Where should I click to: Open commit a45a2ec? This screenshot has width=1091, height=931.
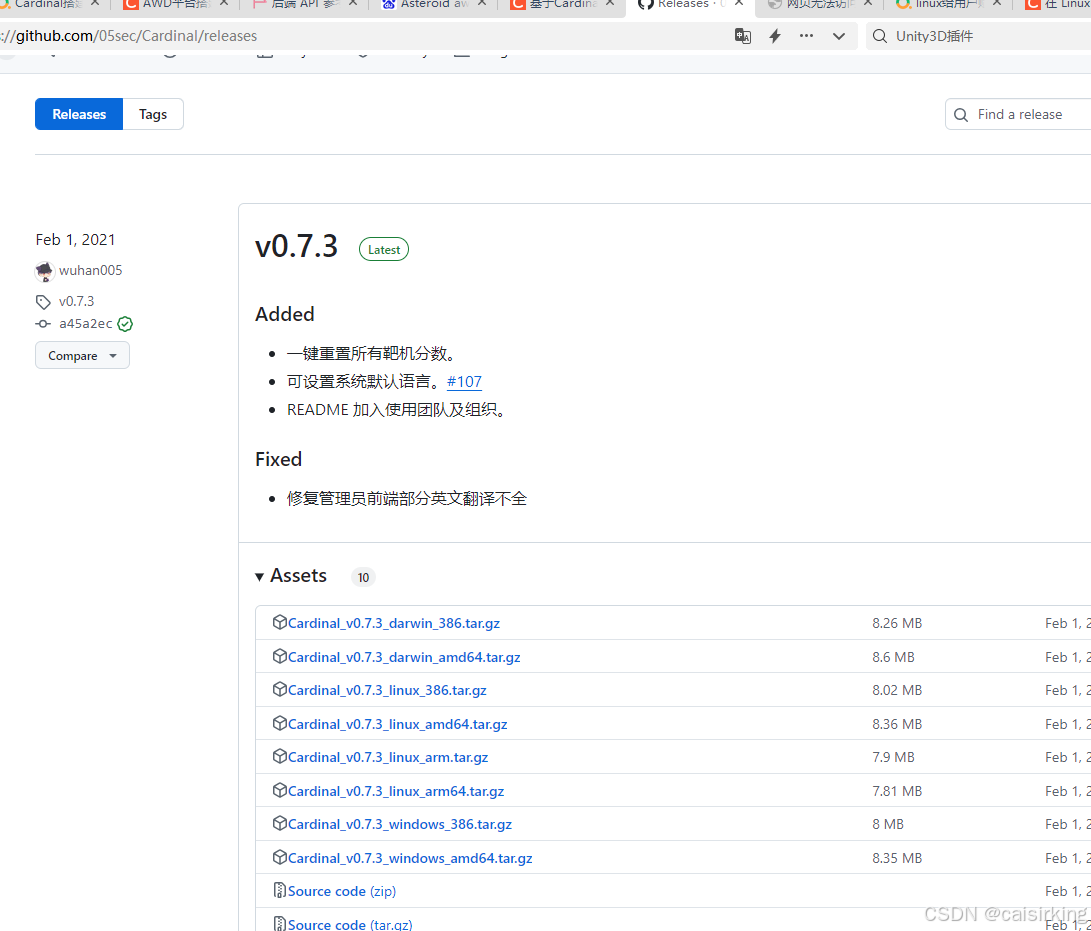pos(86,324)
